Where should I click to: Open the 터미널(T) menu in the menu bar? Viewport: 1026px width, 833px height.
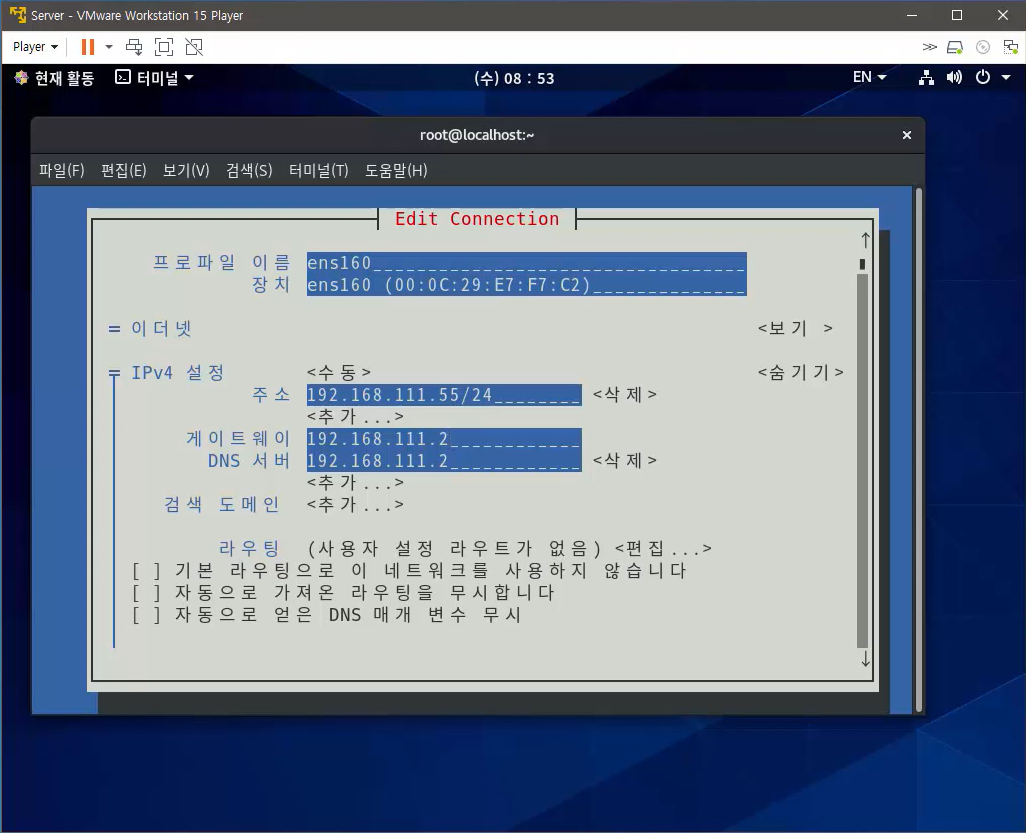[x=319, y=171]
